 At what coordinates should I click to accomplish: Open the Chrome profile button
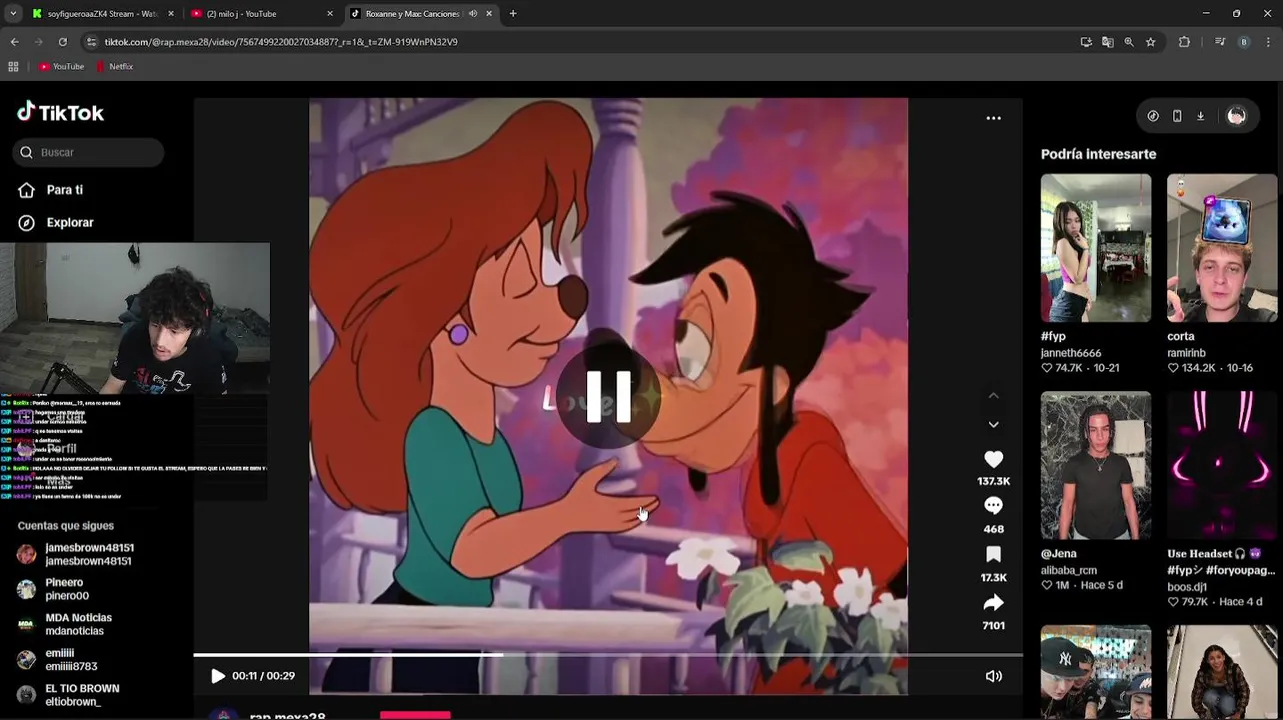[1244, 42]
